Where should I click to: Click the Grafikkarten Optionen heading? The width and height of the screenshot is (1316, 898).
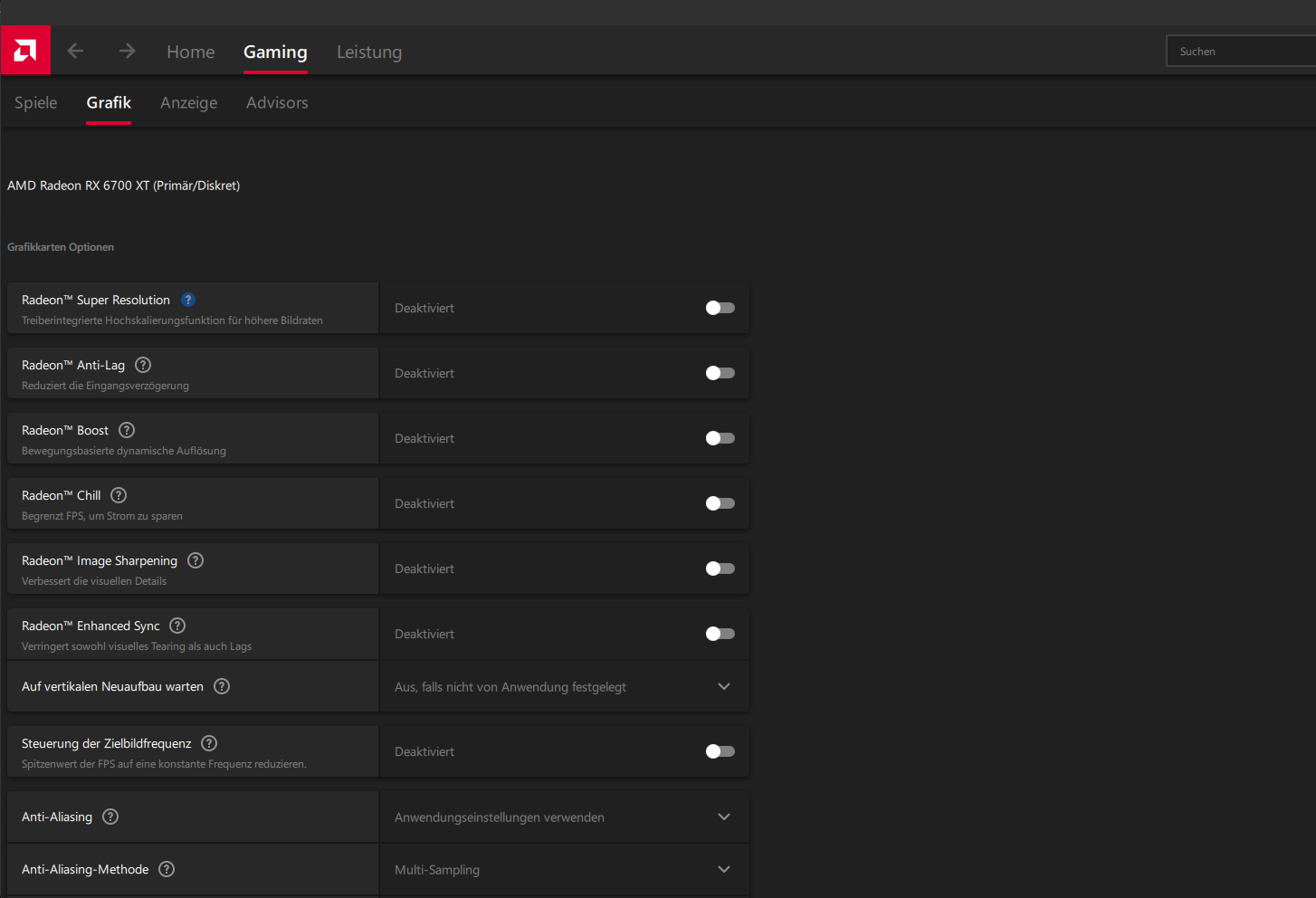click(61, 247)
